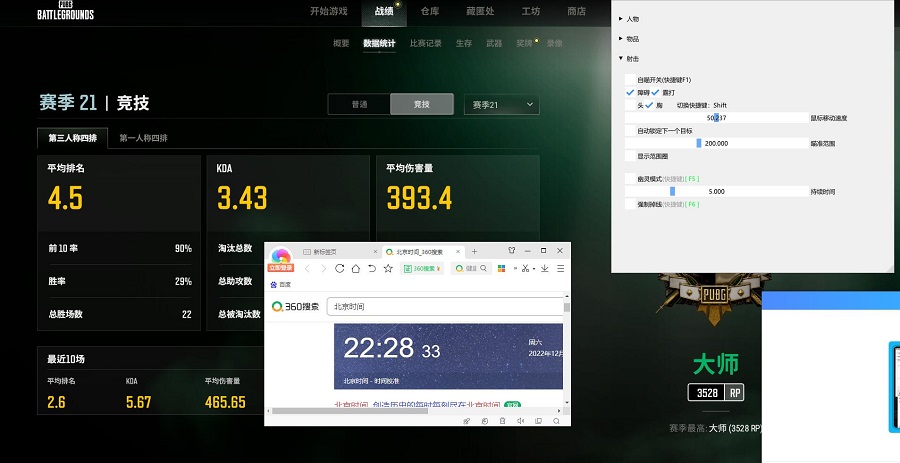Collapse the 射击 section

point(629,59)
